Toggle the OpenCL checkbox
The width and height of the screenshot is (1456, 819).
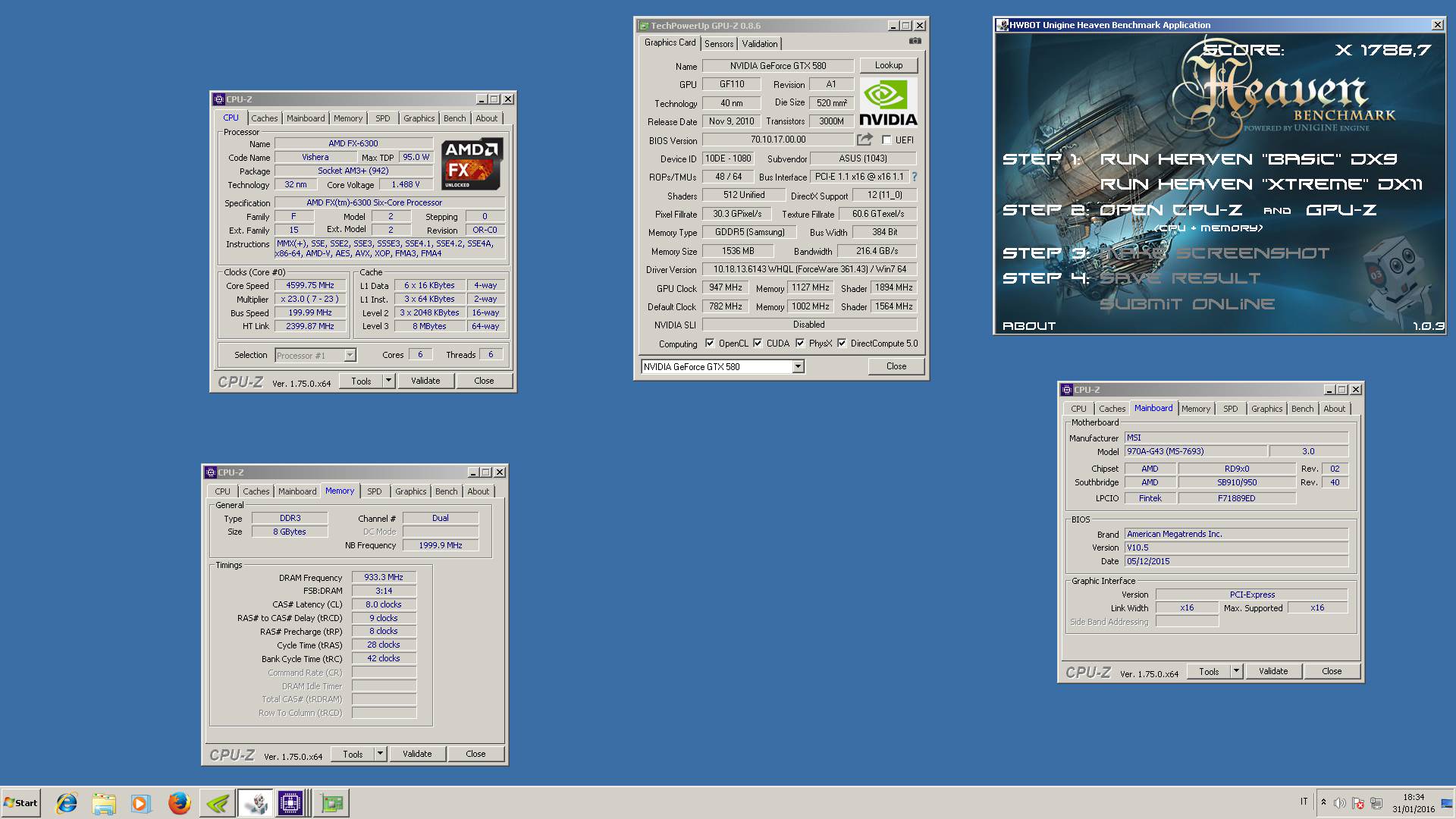click(x=710, y=344)
